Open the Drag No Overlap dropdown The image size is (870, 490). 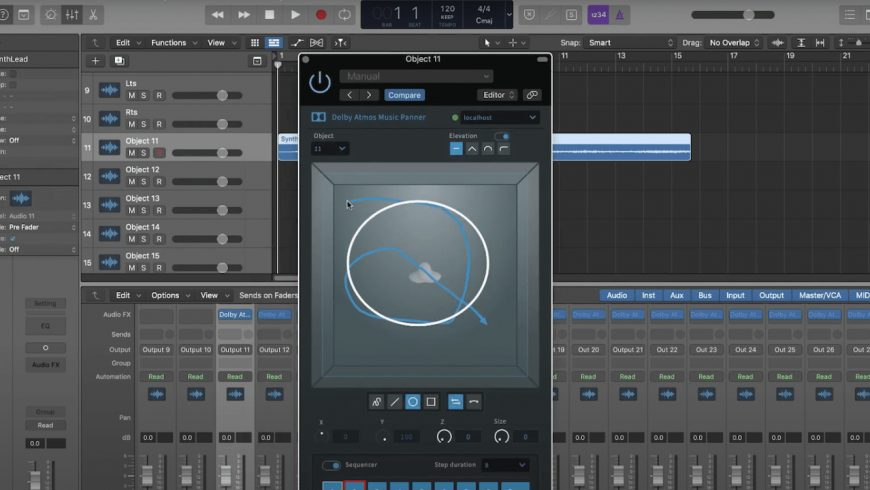(734, 43)
